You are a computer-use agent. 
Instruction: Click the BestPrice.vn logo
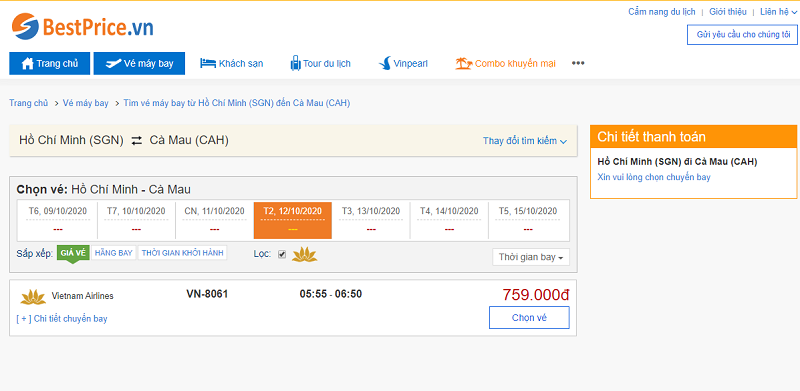(x=82, y=27)
